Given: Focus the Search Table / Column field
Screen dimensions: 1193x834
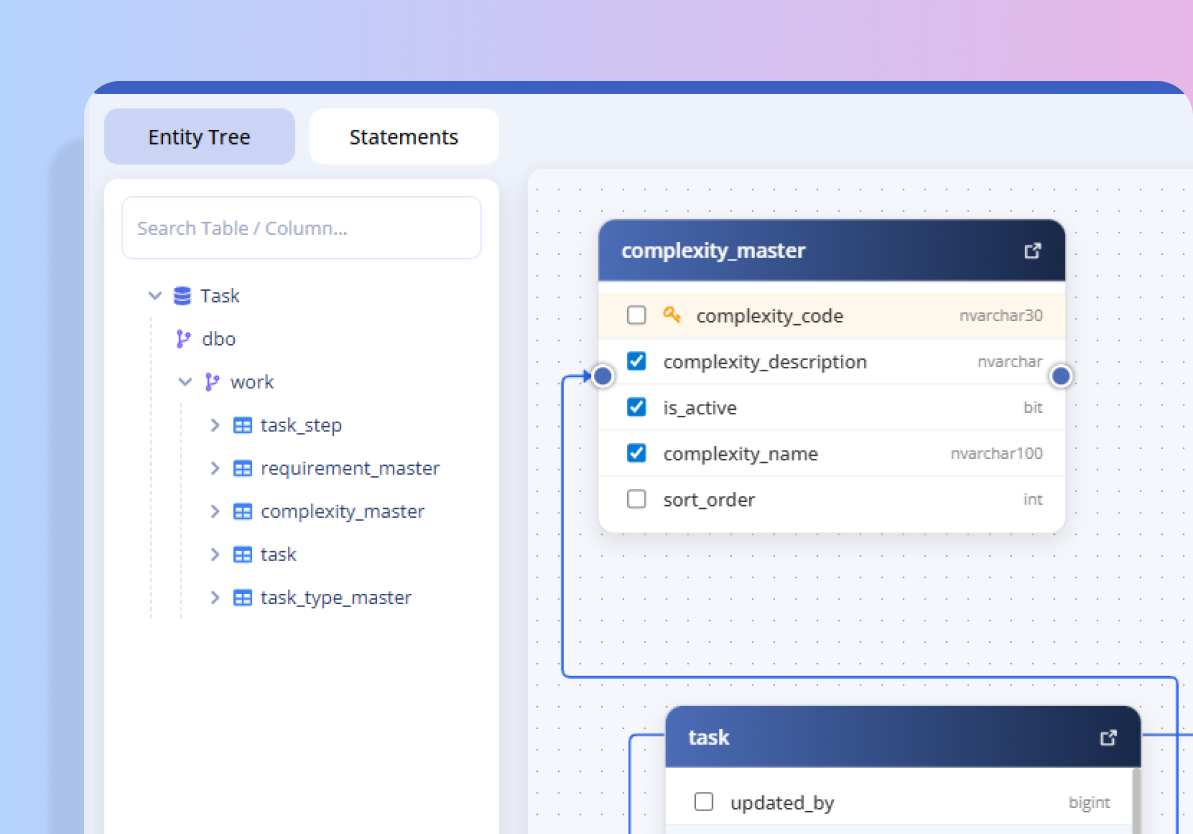Looking at the screenshot, I should coord(301,228).
